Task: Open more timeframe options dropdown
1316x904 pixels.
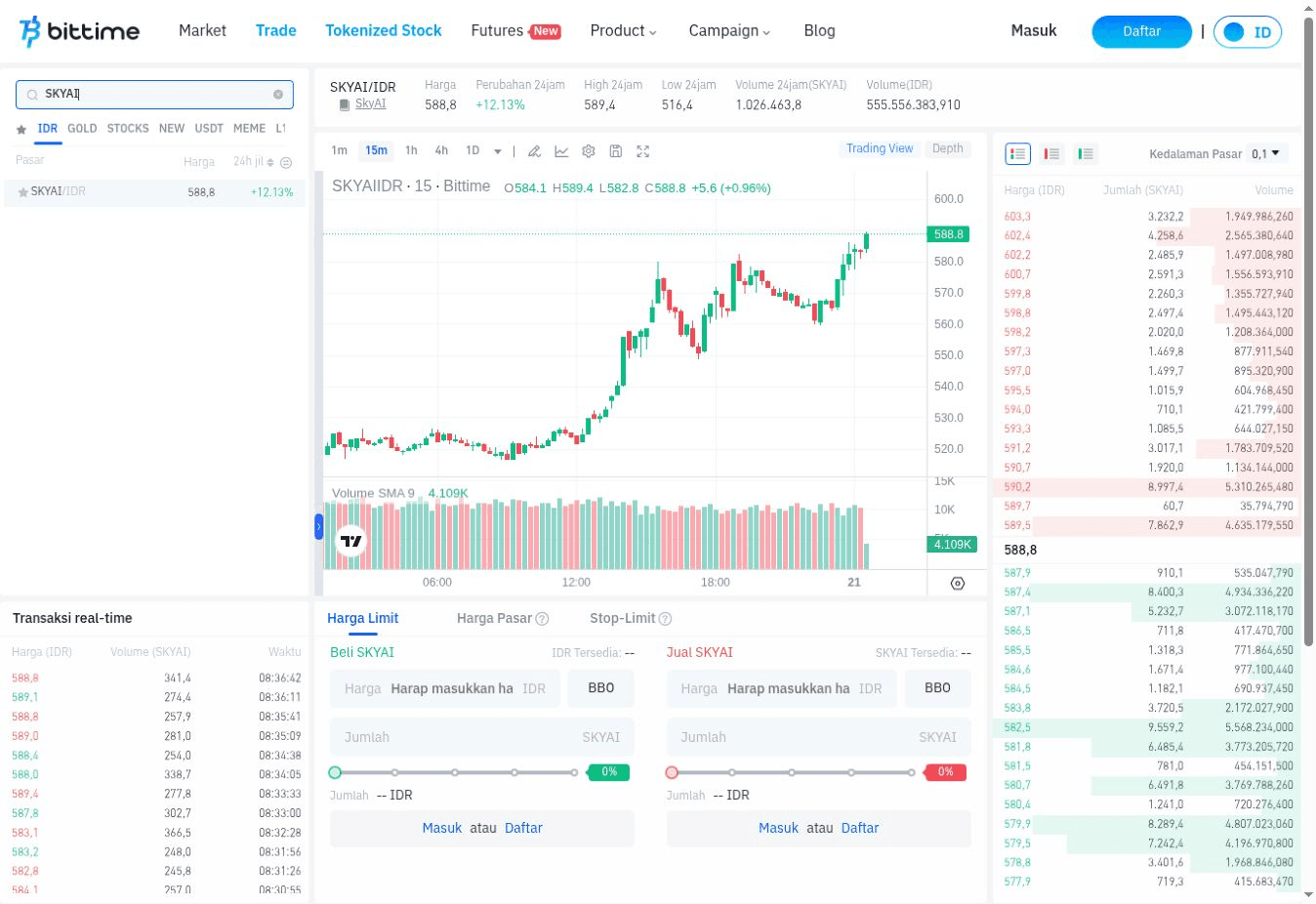Action: pos(498,151)
